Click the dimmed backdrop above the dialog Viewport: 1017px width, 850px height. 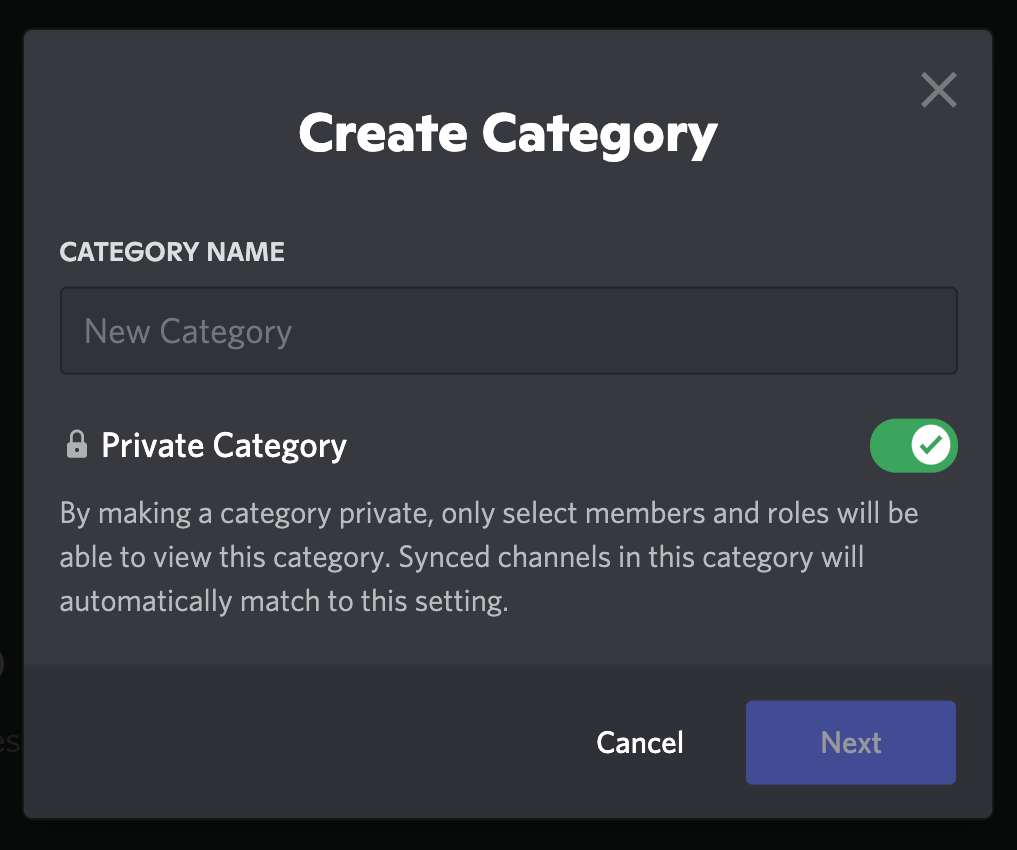point(508,13)
